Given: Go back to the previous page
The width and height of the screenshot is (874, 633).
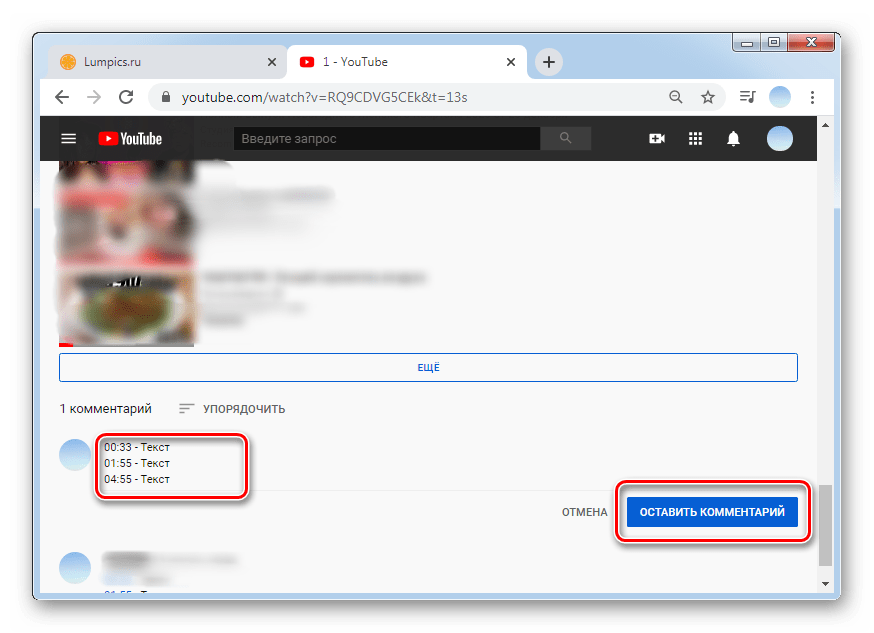Looking at the screenshot, I should (x=62, y=97).
